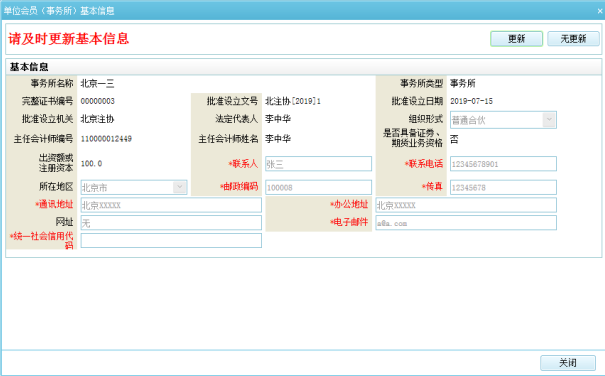Select the 所在地区 combo box showing 北京市

[x=134, y=188]
